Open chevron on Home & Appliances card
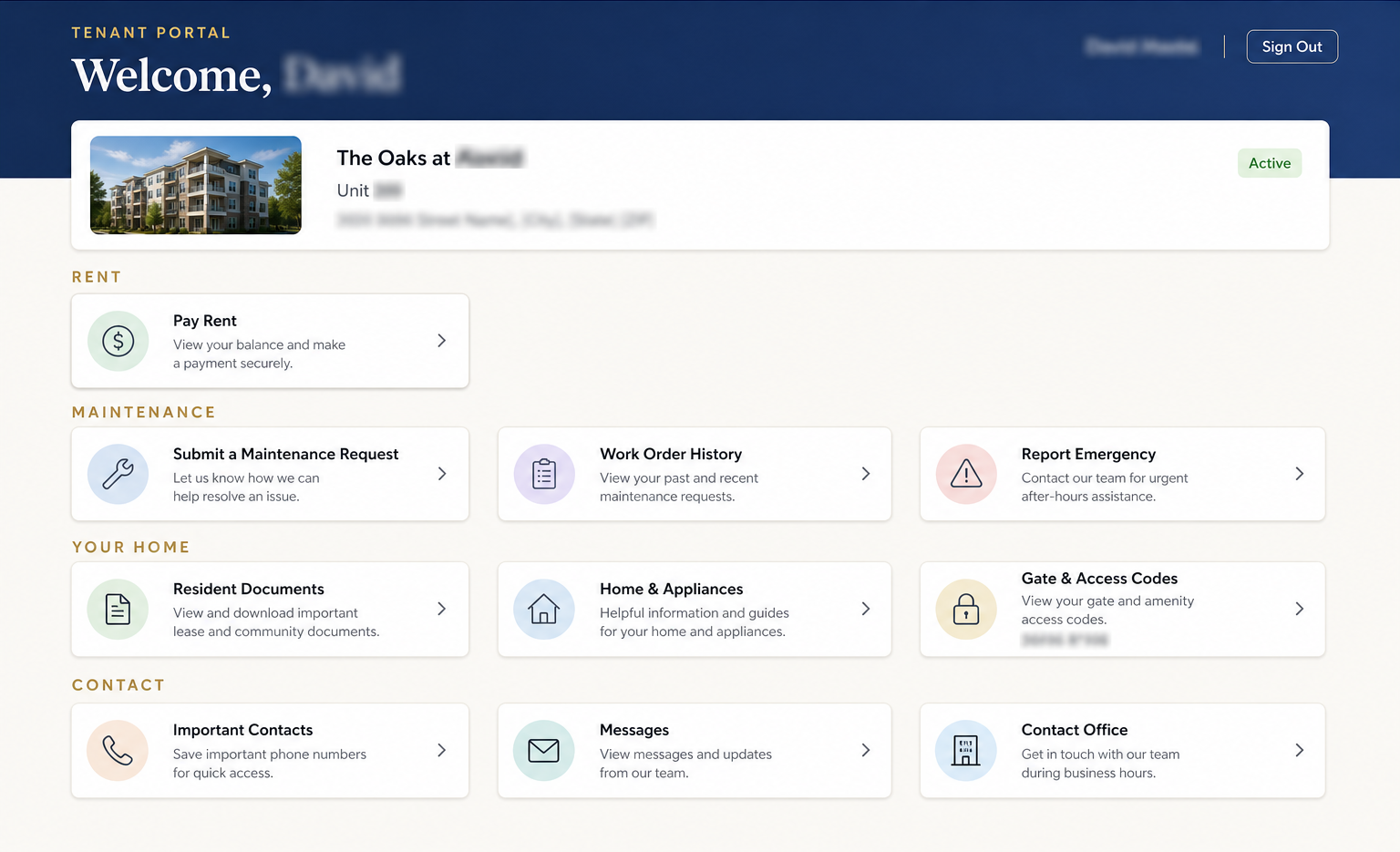Image resolution: width=1400 pixels, height=852 pixels. [866, 609]
